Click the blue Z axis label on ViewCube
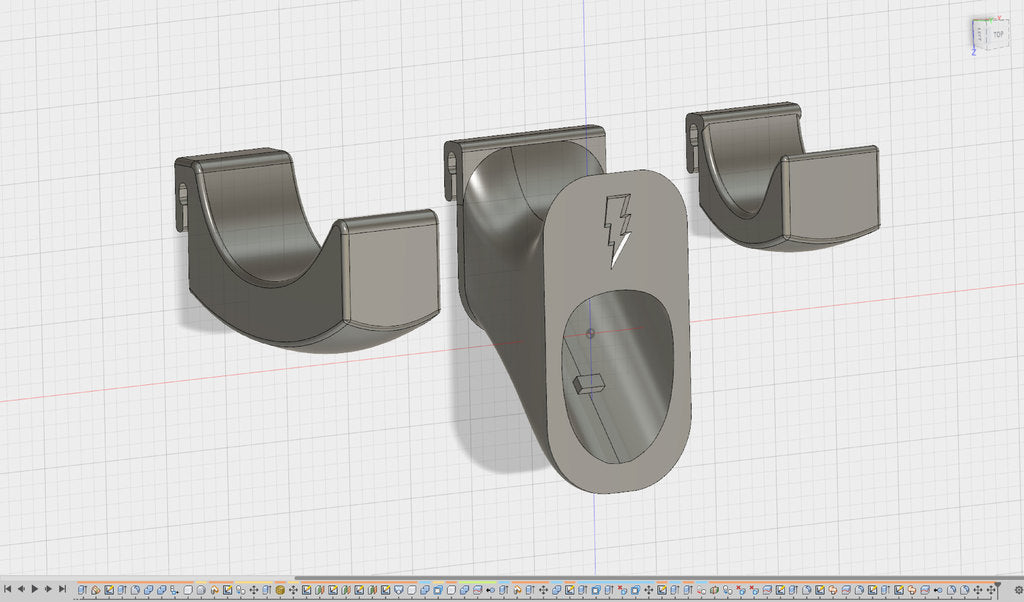This screenshot has height=602, width=1024. (x=973, y=52)
